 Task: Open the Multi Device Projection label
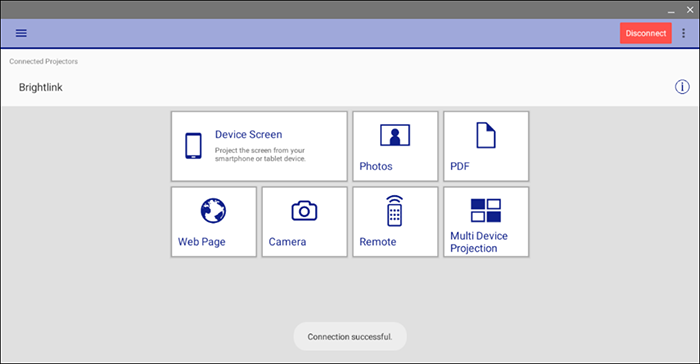(x=479, y=242)
